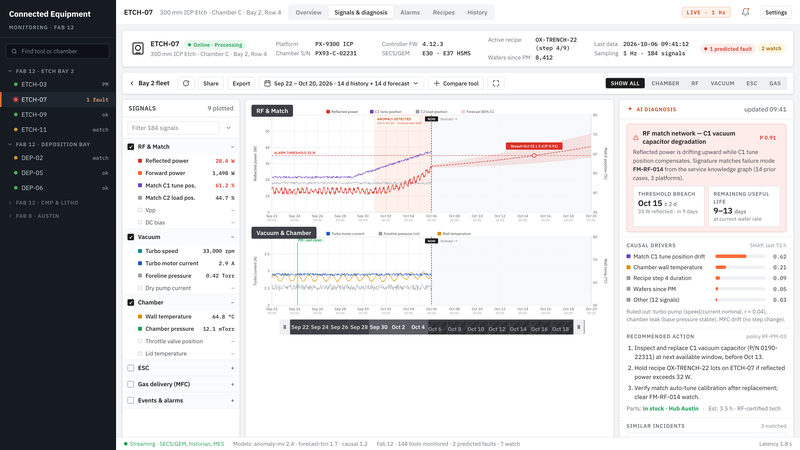Toggle the Vacuum group checkbox

pyautogui.click(x=131, y=237)
